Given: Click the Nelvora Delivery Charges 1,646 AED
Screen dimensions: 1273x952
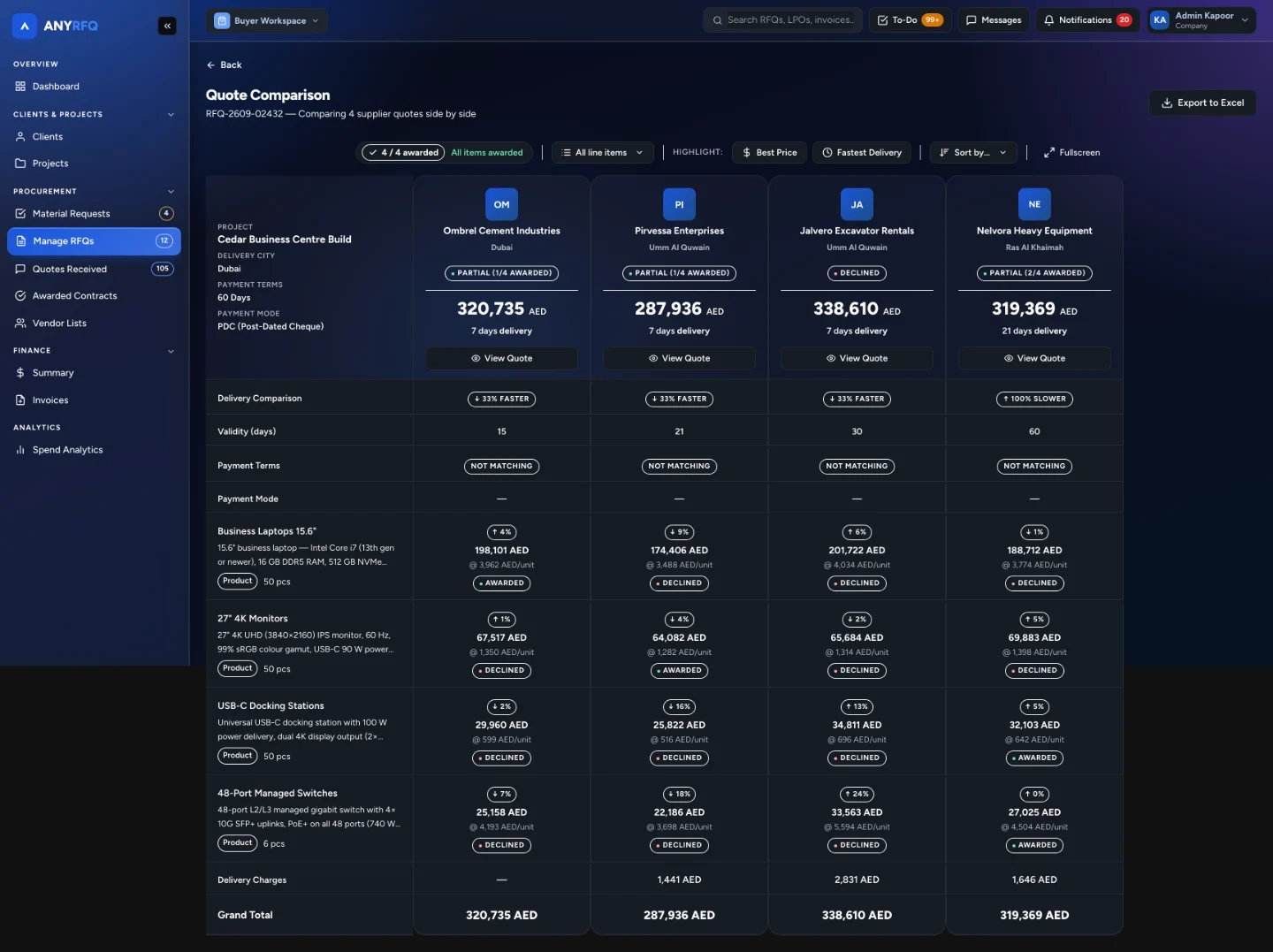Looking at the screenshot, I should (1034, 880).
